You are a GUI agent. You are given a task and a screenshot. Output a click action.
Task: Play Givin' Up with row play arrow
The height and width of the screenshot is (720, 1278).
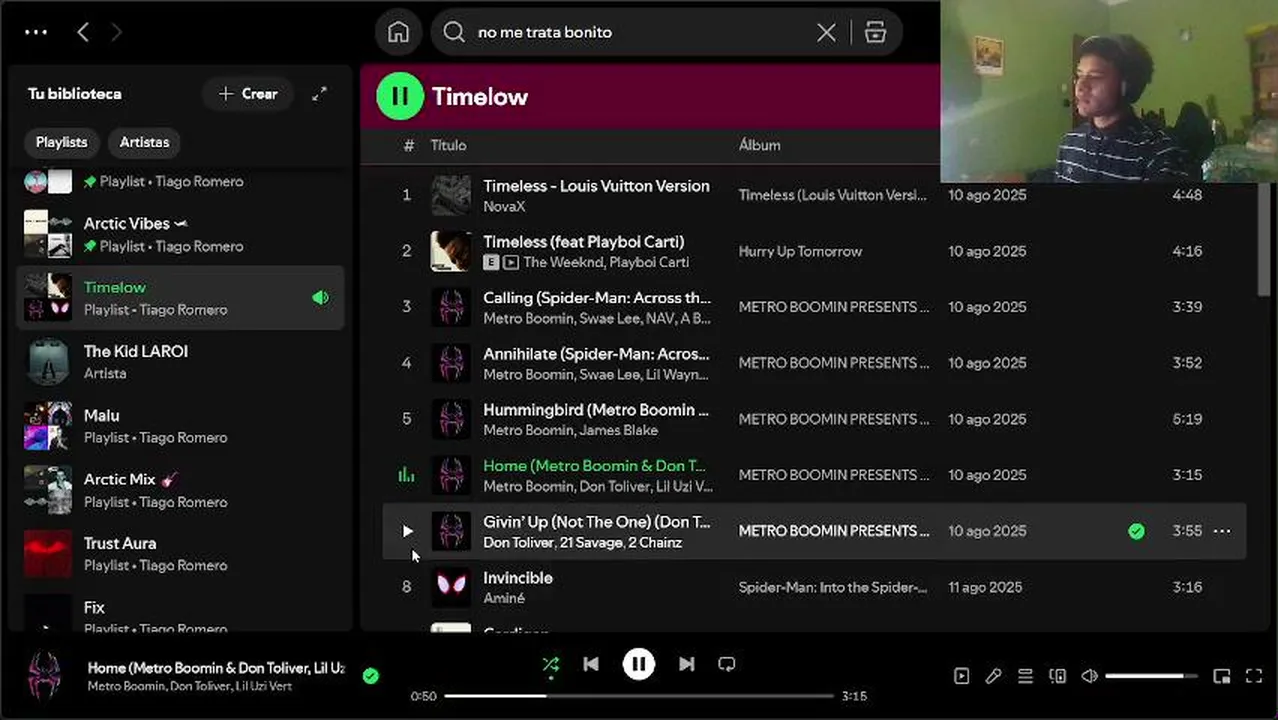[407, 531]
